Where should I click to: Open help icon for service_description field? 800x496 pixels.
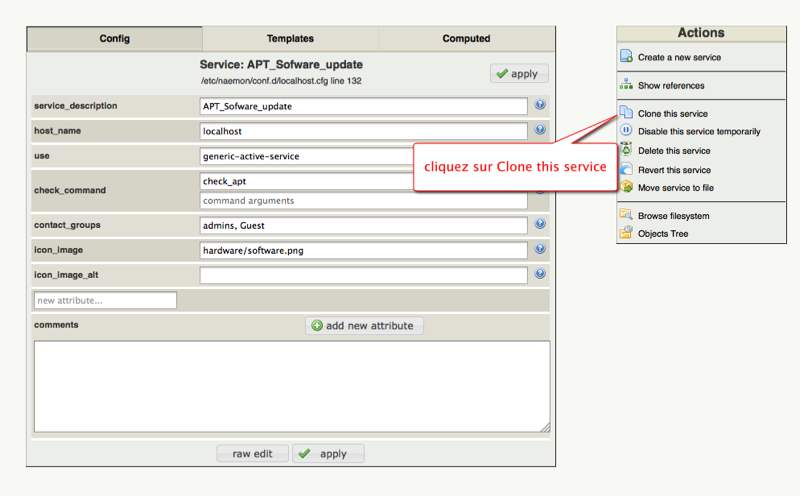click(x=540, y=105)
